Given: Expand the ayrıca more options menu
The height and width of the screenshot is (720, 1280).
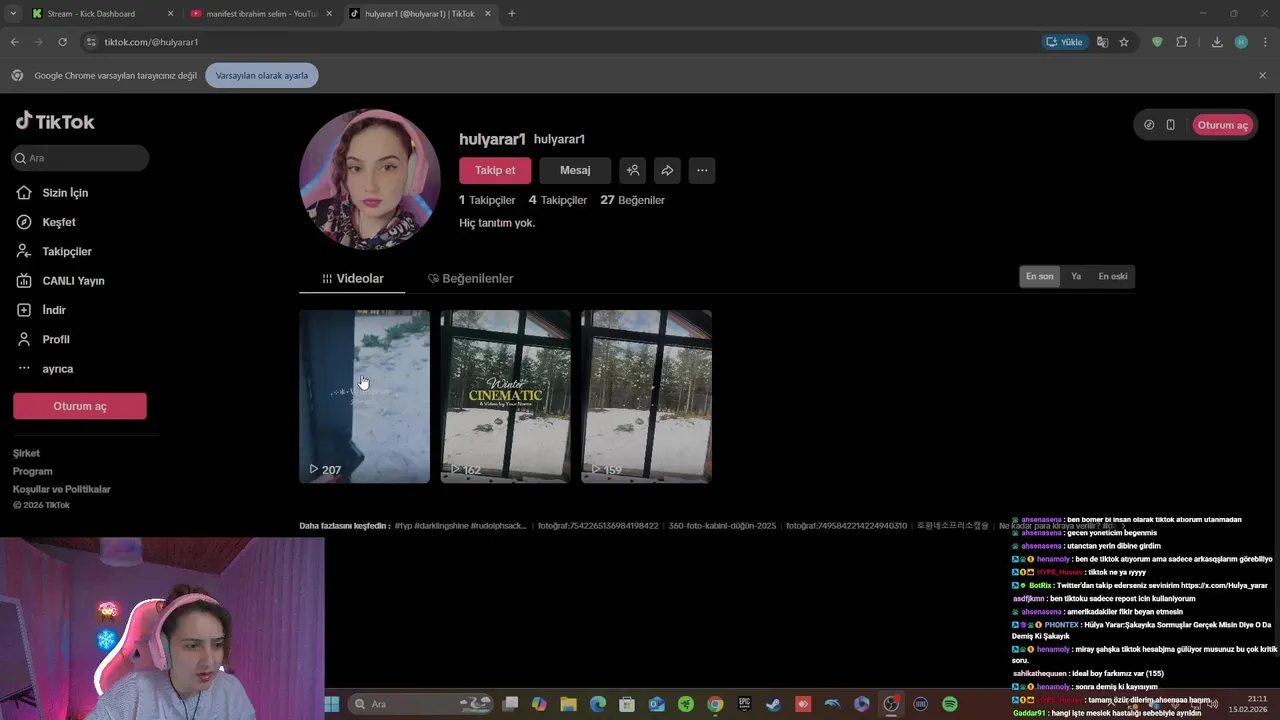Looking at the screenshot, I should coord(58,369).
